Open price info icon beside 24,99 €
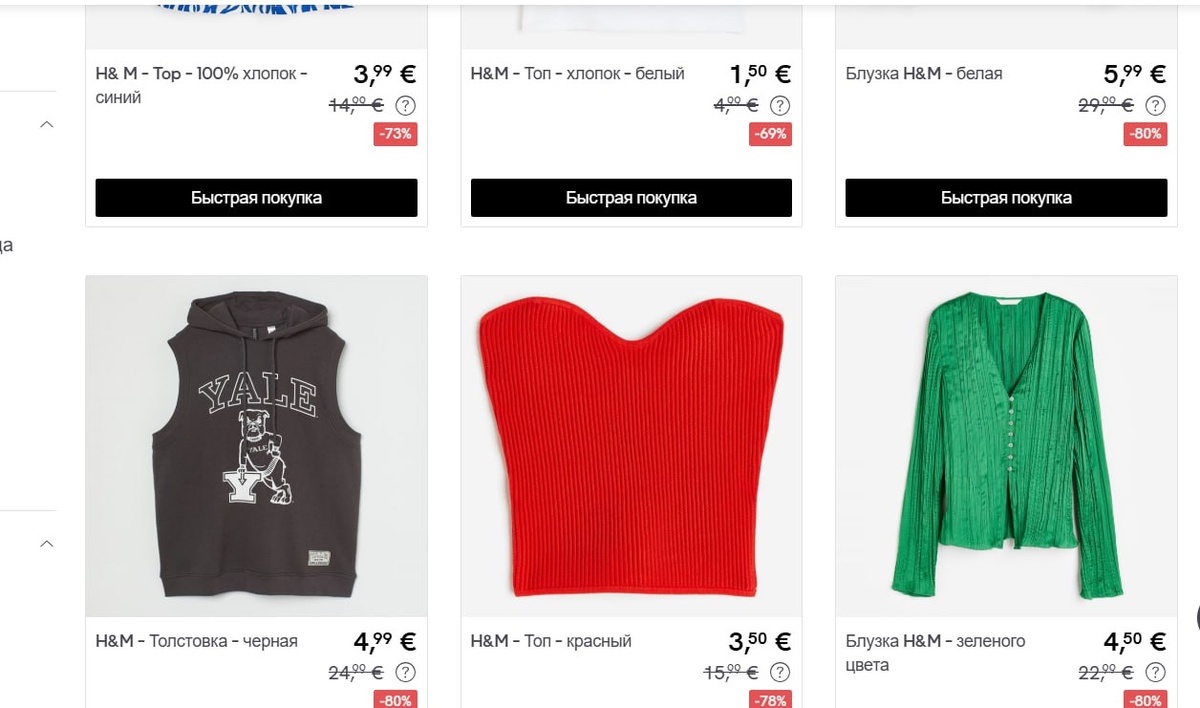The height and width of the screenshot is (708, 1200). [405, 673]
